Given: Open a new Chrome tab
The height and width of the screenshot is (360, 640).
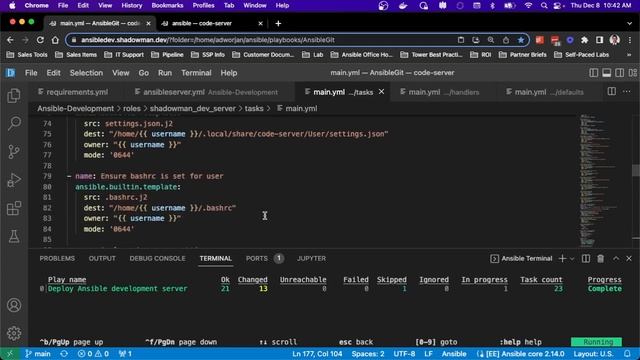Looking at the screenshot, I should click(278, 23).
